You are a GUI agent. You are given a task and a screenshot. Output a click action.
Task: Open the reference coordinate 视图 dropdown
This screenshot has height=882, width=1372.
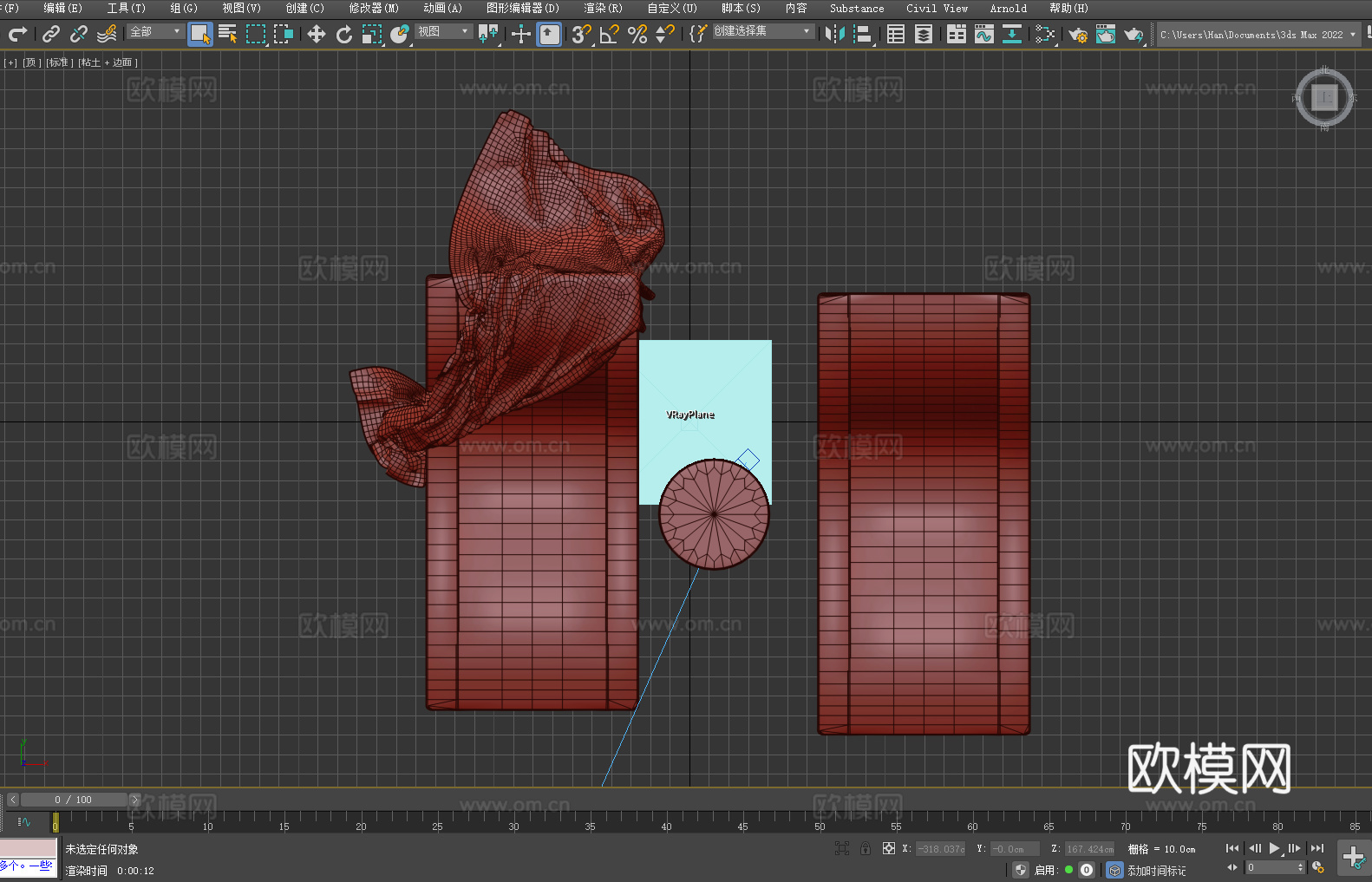pyautogui.click(x=443, y=31)
